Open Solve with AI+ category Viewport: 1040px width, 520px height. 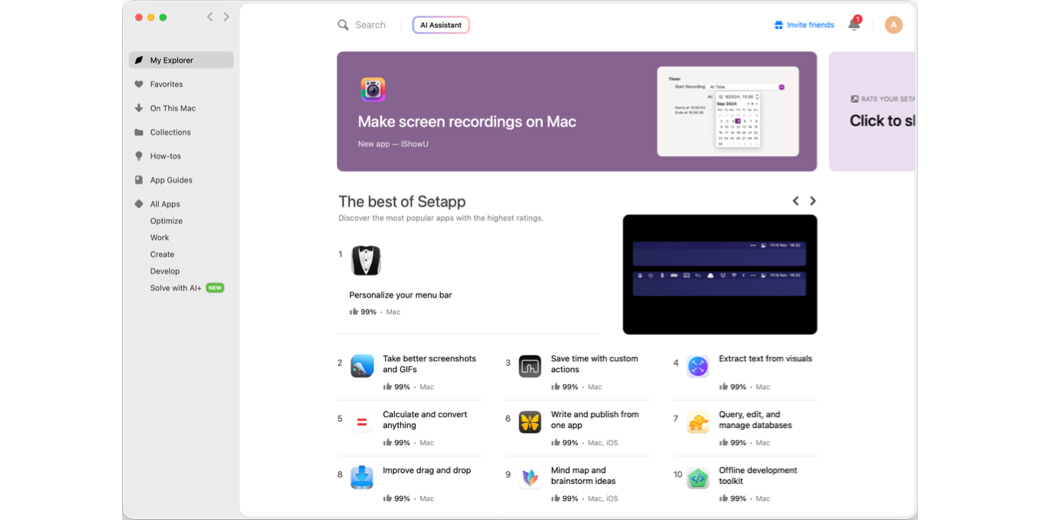[x=176, y=288]
